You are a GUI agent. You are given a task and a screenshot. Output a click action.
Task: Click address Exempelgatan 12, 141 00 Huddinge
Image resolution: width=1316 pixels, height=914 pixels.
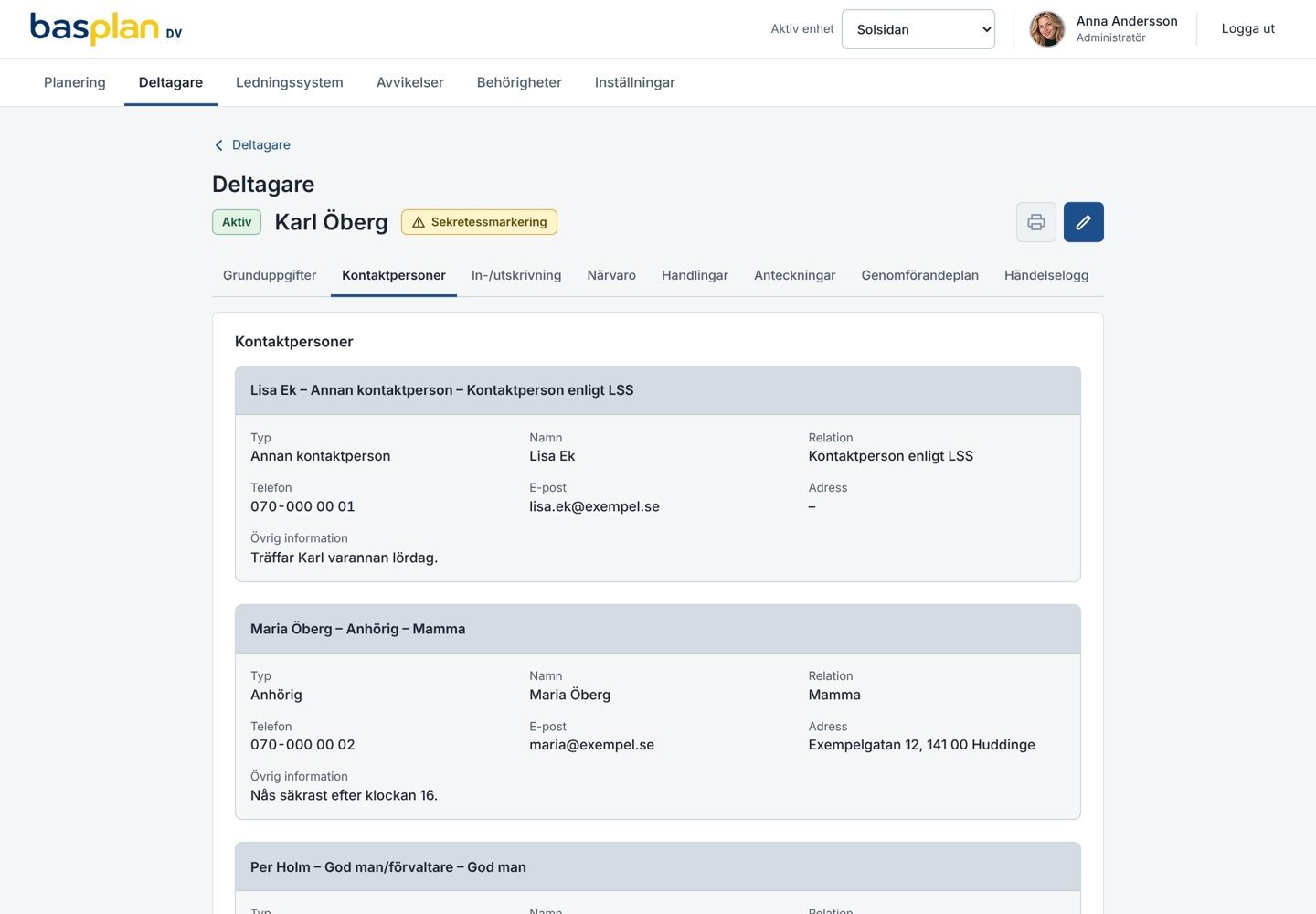click(x=921, y=745)
